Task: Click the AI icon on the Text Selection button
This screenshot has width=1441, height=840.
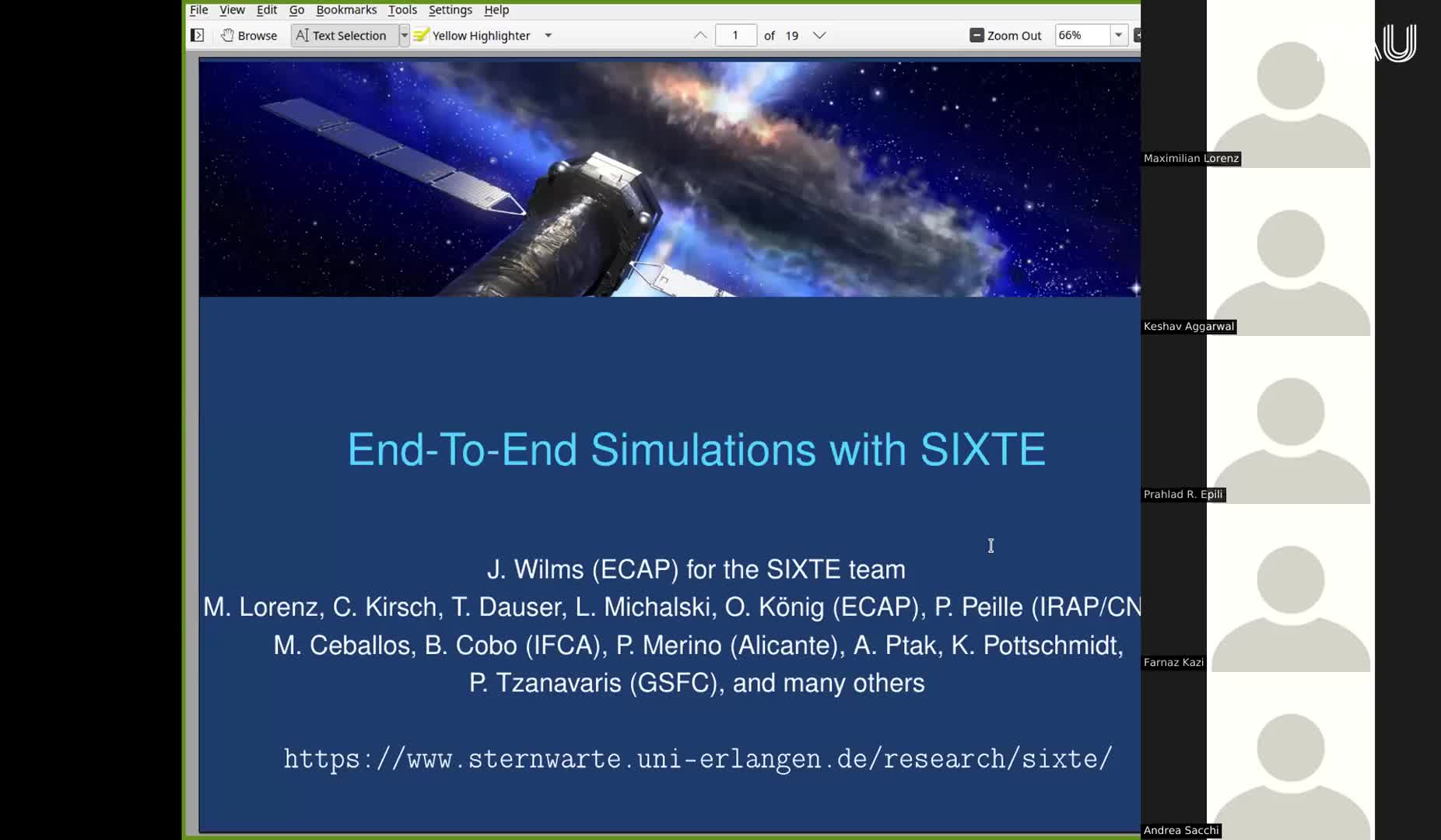Action: pos(303,35)
